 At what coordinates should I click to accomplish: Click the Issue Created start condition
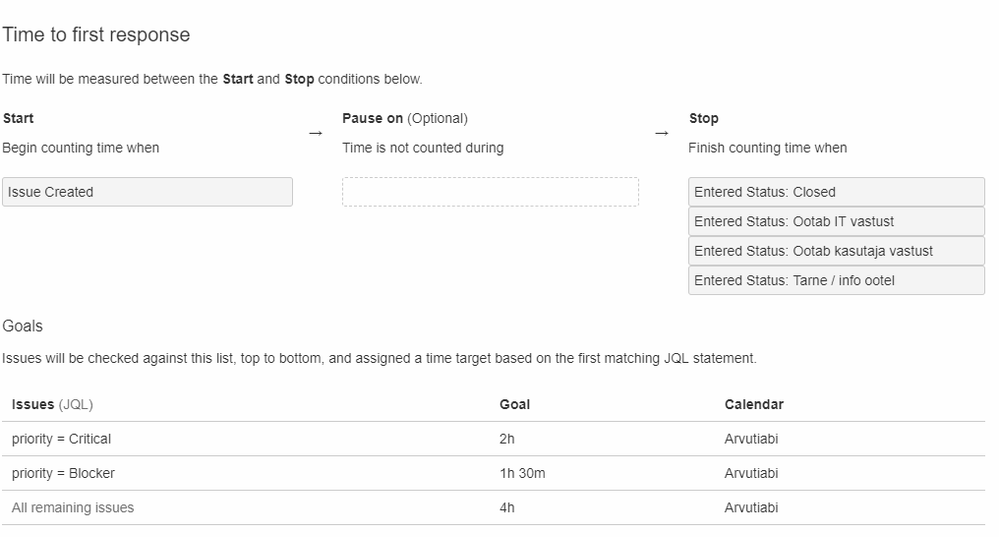tap(147, 192)
